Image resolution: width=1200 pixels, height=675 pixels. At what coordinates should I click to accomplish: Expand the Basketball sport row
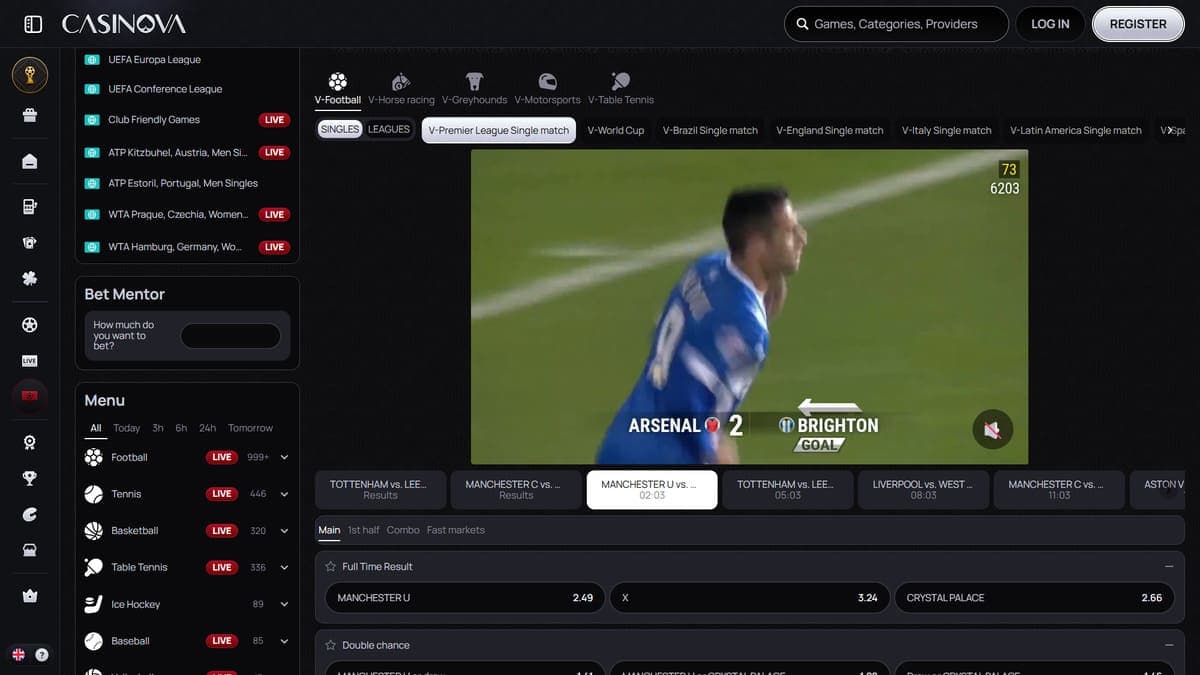284,531
